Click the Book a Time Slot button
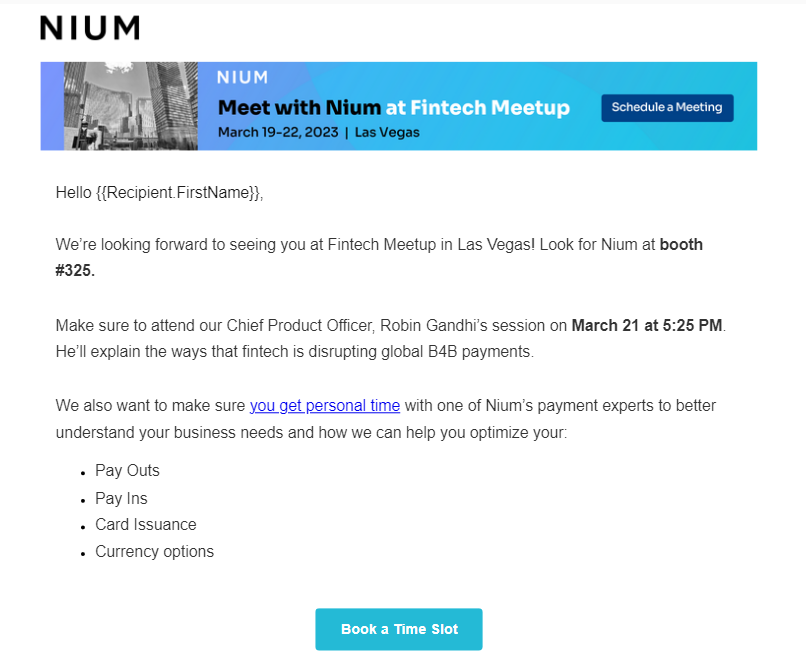The width and height of the screenshot is (806, 668). pyautogui.click(x=399, y=629)
